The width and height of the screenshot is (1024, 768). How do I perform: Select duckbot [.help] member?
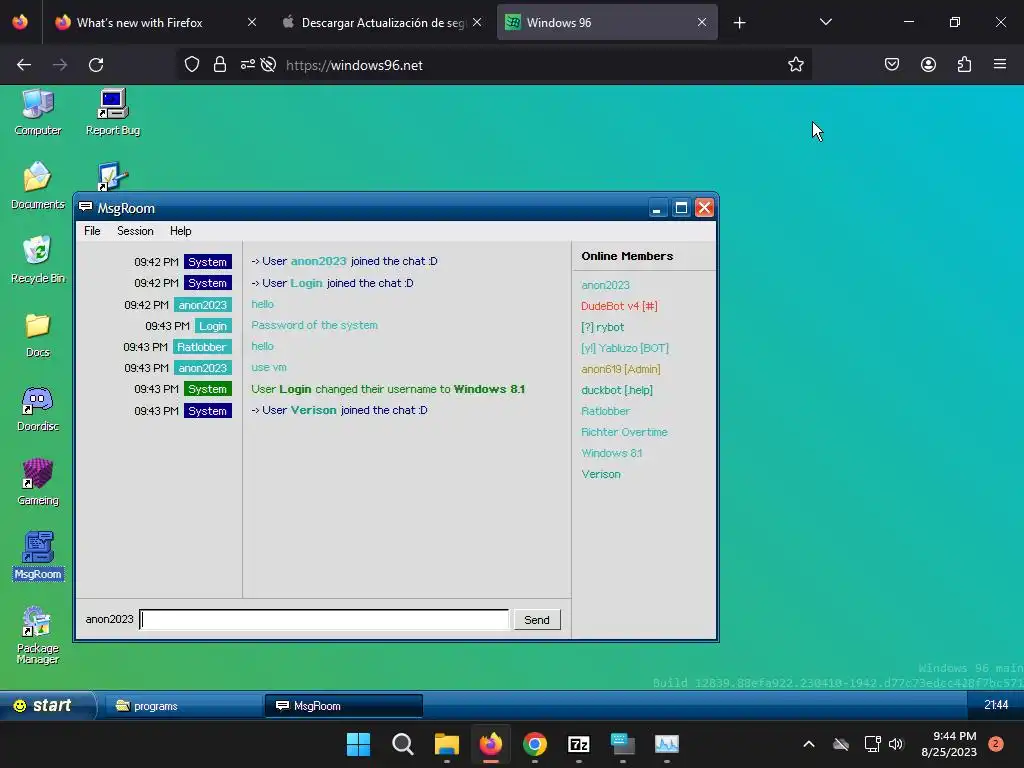pyautogui.click(x=616, y=390)
